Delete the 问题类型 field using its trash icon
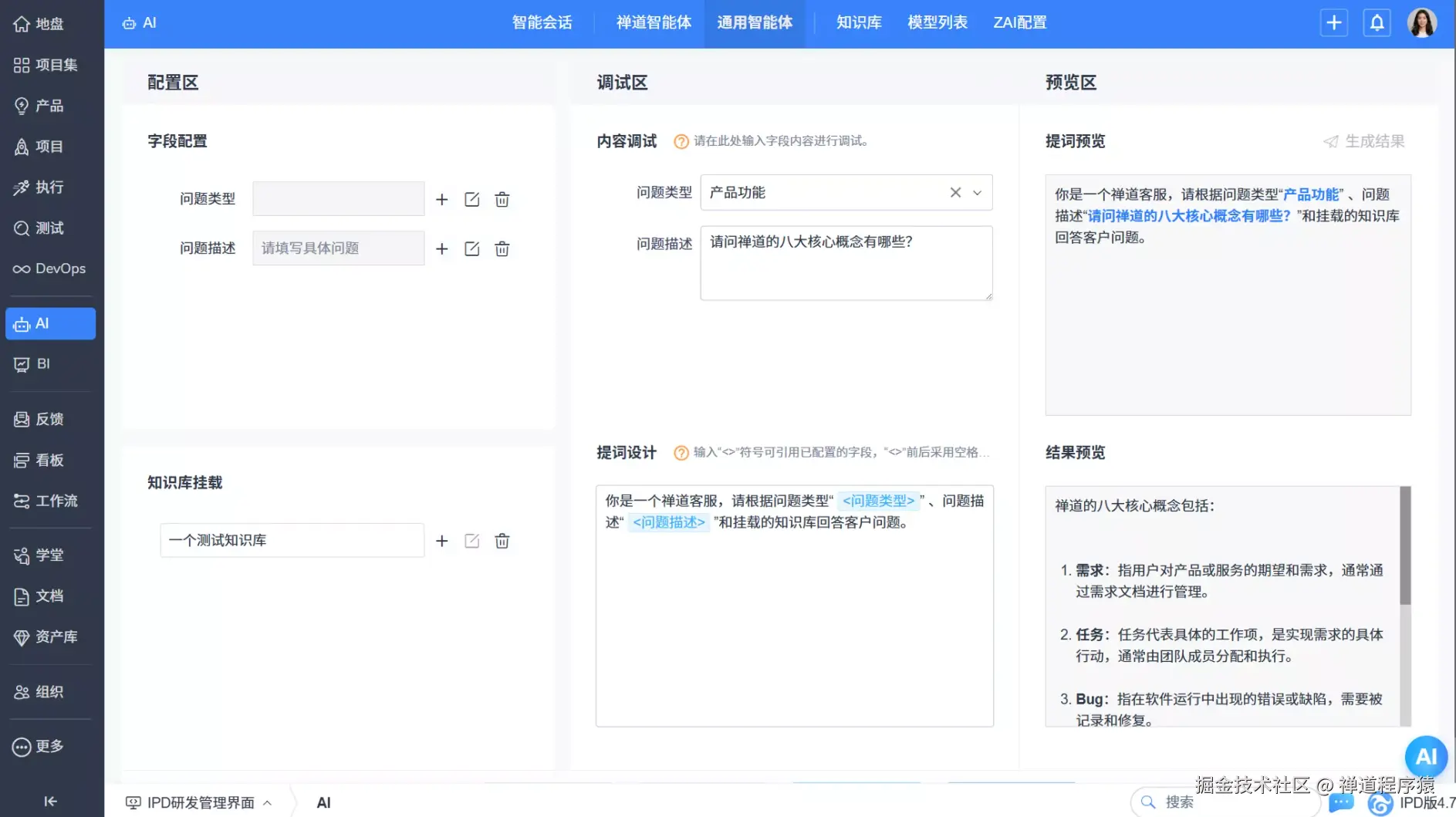Viewport: 1456px width, 817px height. coord(502,198)
